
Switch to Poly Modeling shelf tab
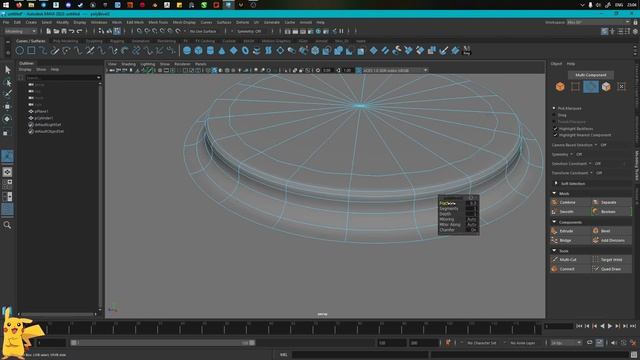tap(65, 41)
